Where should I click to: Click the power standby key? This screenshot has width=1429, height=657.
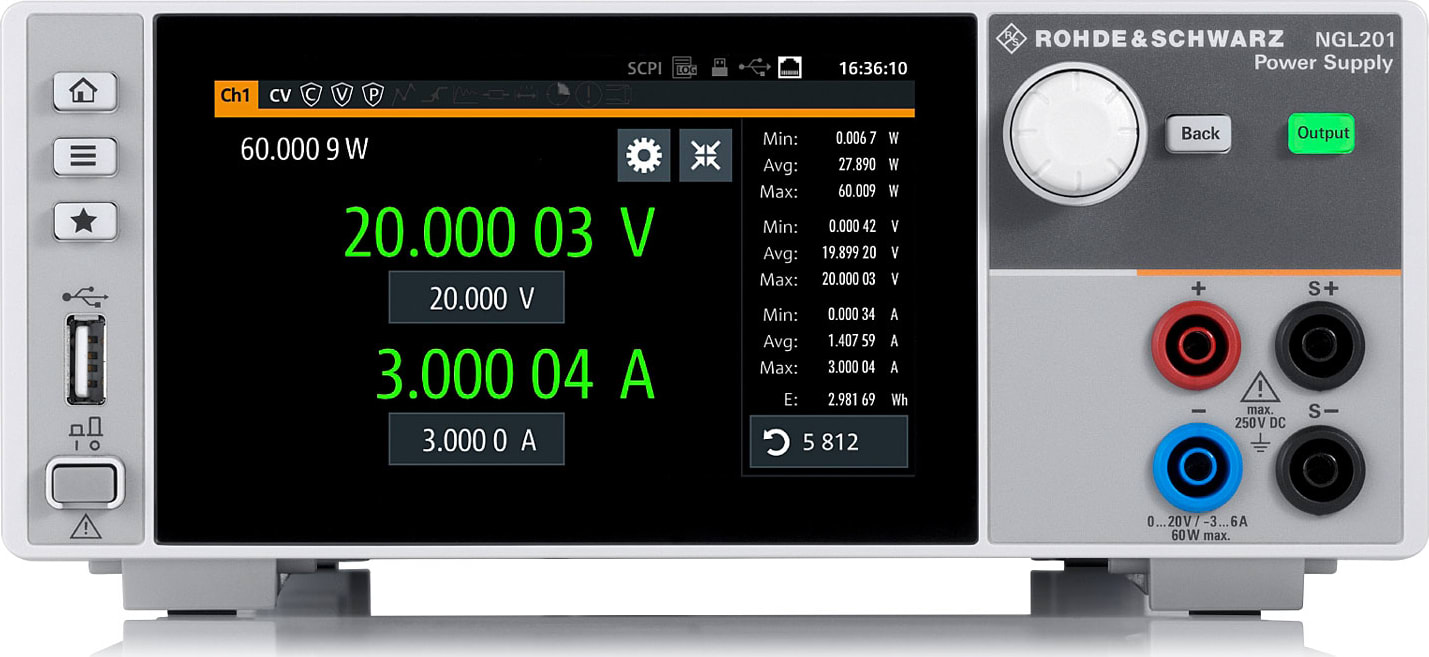click(x=85, y=484)
